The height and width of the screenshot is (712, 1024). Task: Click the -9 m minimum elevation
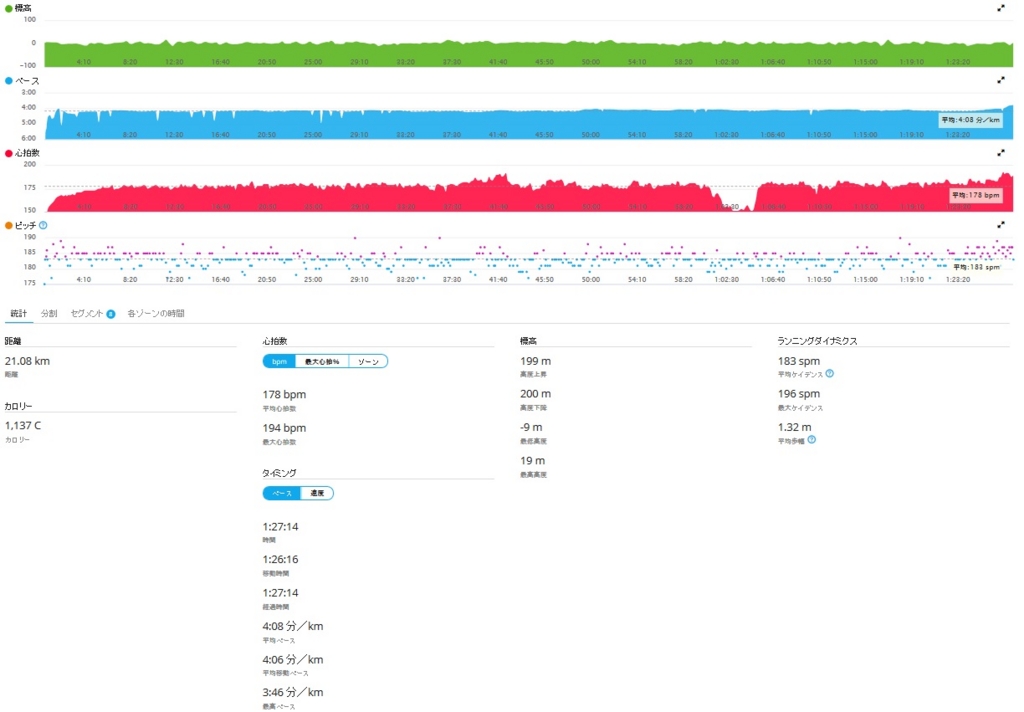pyautogui.click(x=531, y=427)
